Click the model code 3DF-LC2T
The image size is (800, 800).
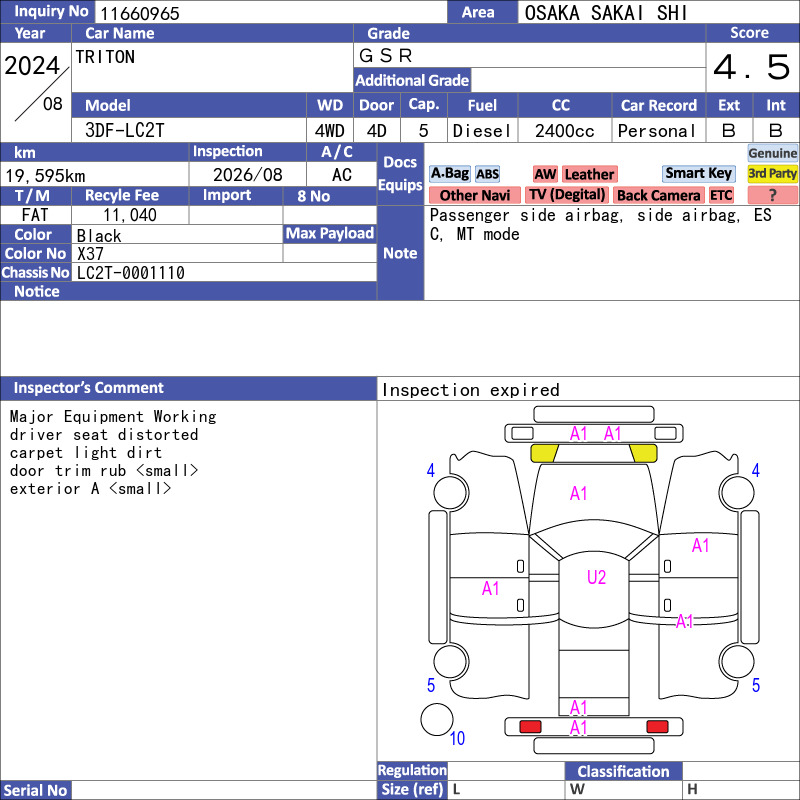tap(125, 131)
